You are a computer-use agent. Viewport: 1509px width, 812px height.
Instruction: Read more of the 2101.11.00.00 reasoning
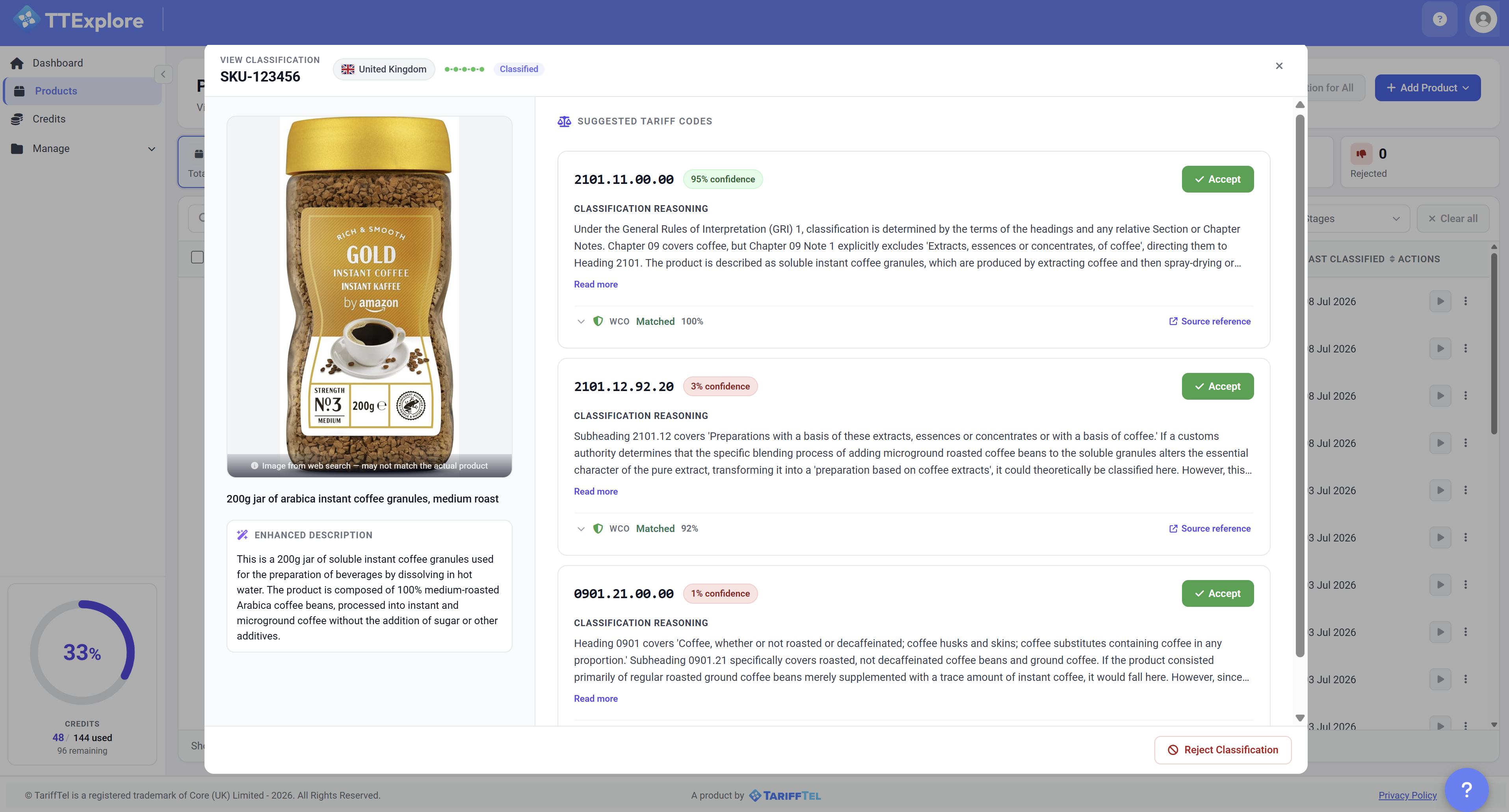point(595,285)
